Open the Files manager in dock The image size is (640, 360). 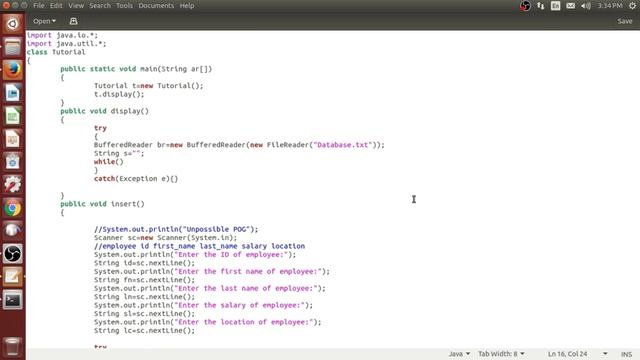(x=13, y=47)
